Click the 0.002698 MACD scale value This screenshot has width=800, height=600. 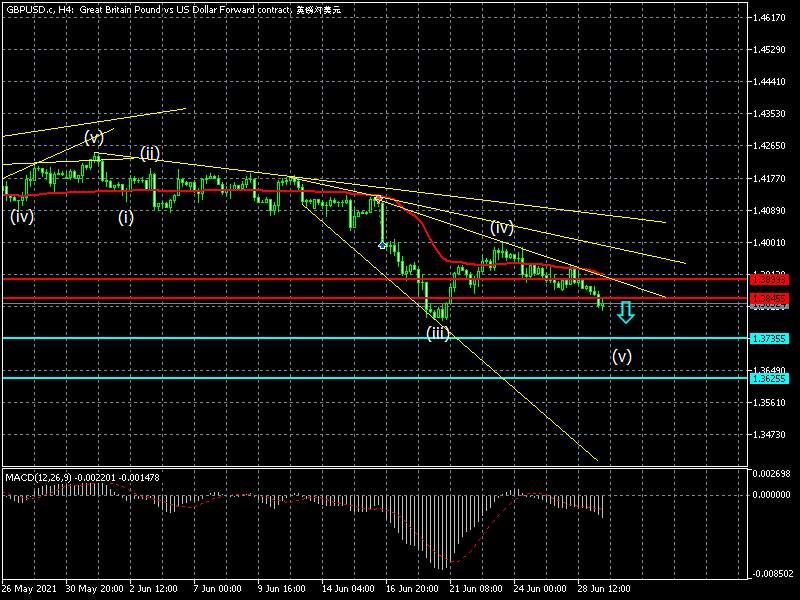(x=771, y=473)
